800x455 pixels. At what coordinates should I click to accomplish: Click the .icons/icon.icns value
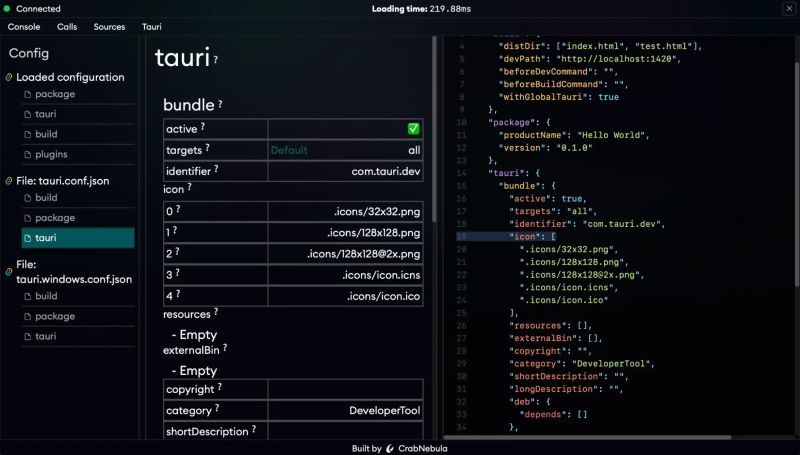(x=381, y=275)
